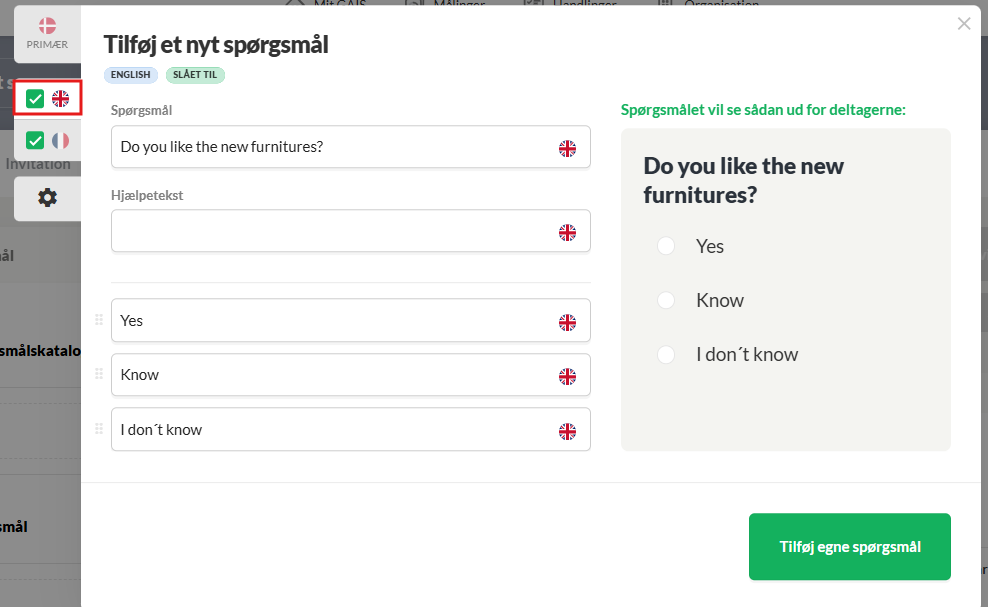Click UK flag icon in Hjælpetekst field
This screenshot has width=988, height=607.
pyautogui.click(x=567, y=232)
